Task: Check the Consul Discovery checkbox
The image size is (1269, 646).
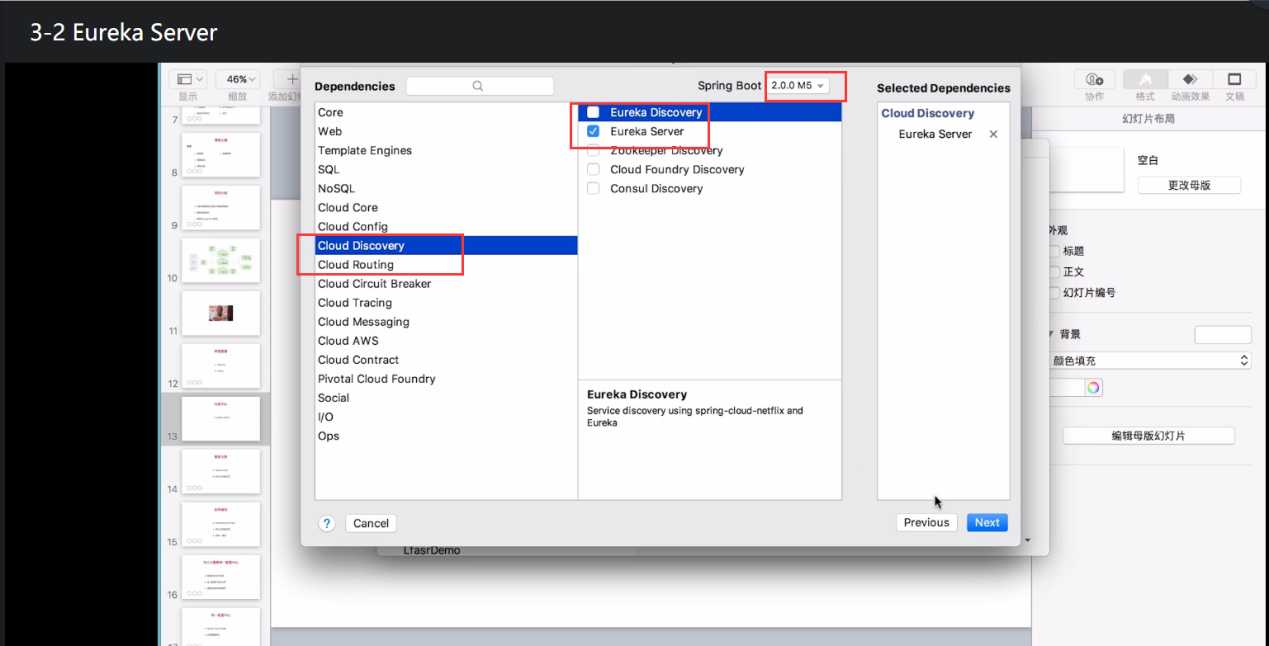Action: tap(593, 188)
